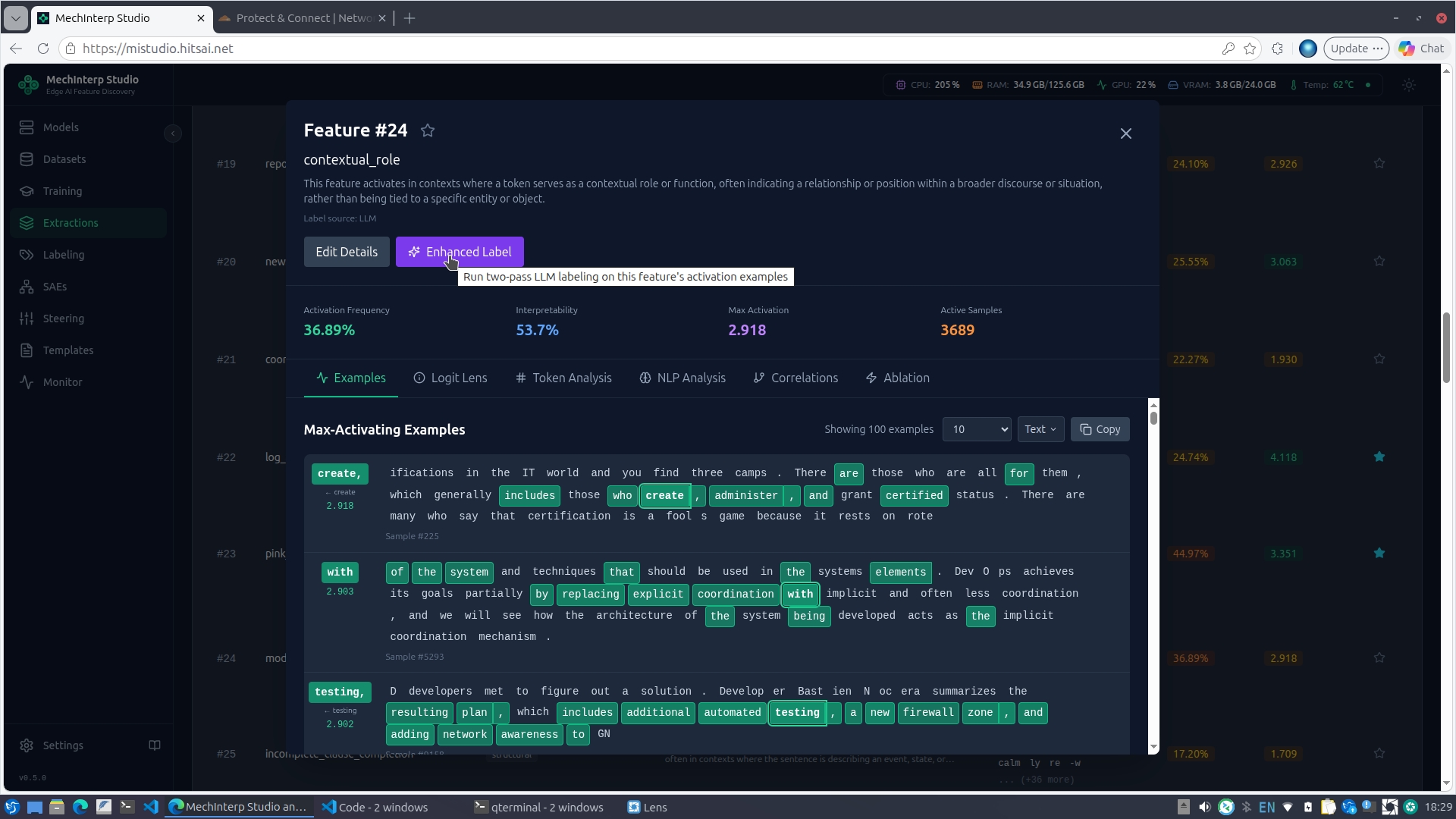Toggle the favorite star on row #23

point(1379,554)
